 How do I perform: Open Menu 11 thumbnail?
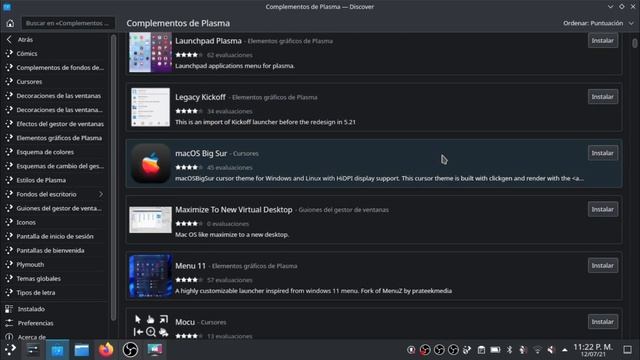tap(150, 276)
